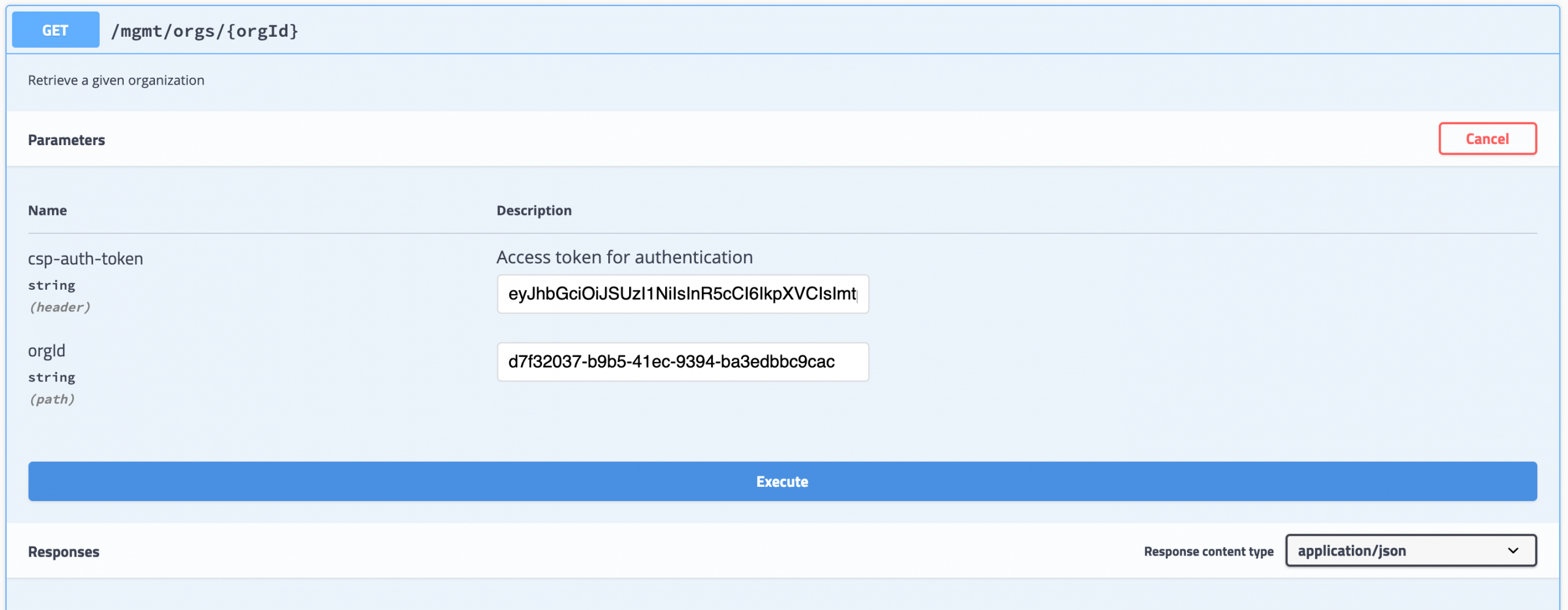Click the 'Retrieve a given organization' summary
The image size is (1568, 610).
coord(116,80)
